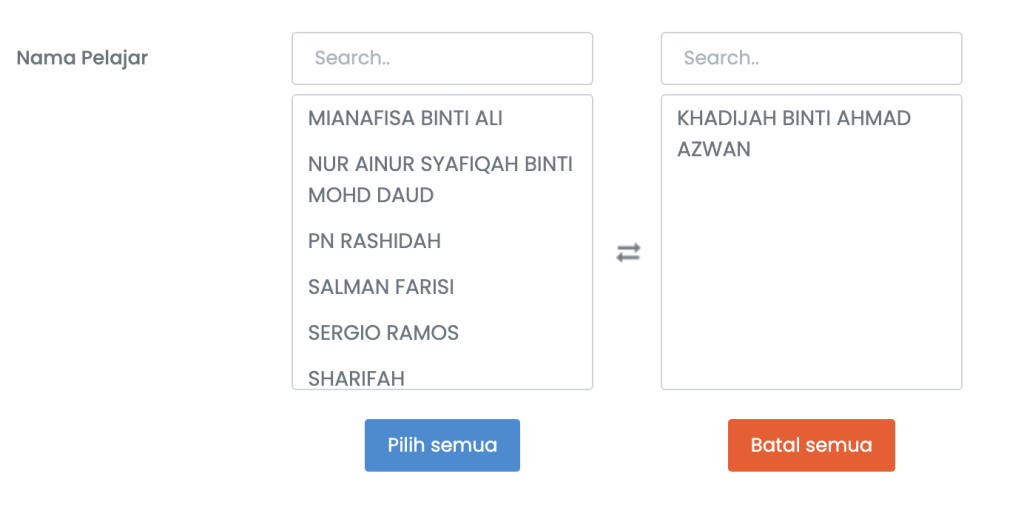Click the swap arrows icon between lists

tap(628, 253)
